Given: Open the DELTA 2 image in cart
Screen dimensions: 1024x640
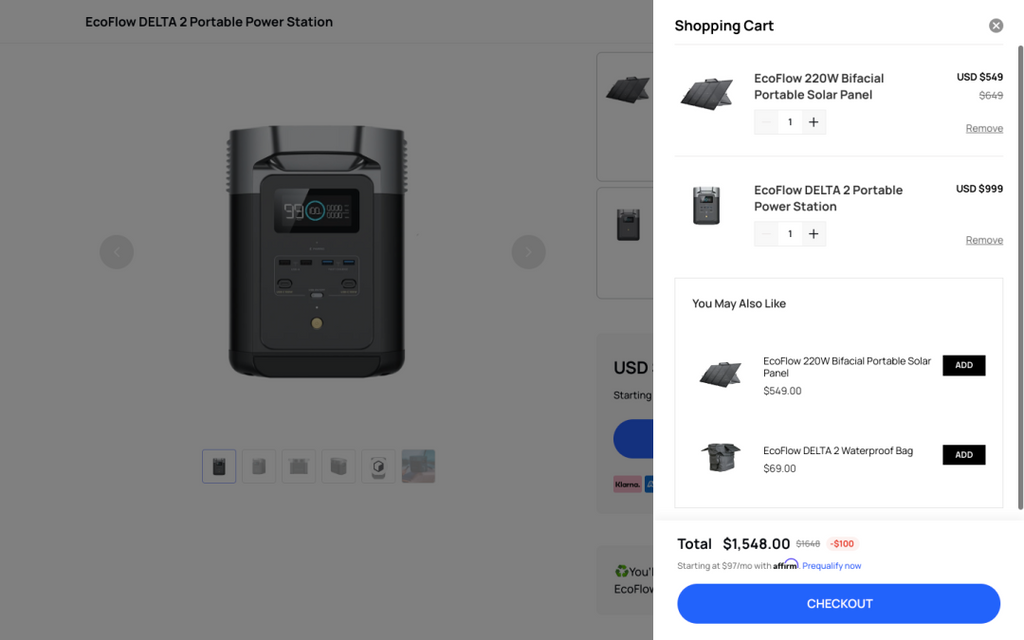Looking at the screenshot, I should tap(706, 205).
